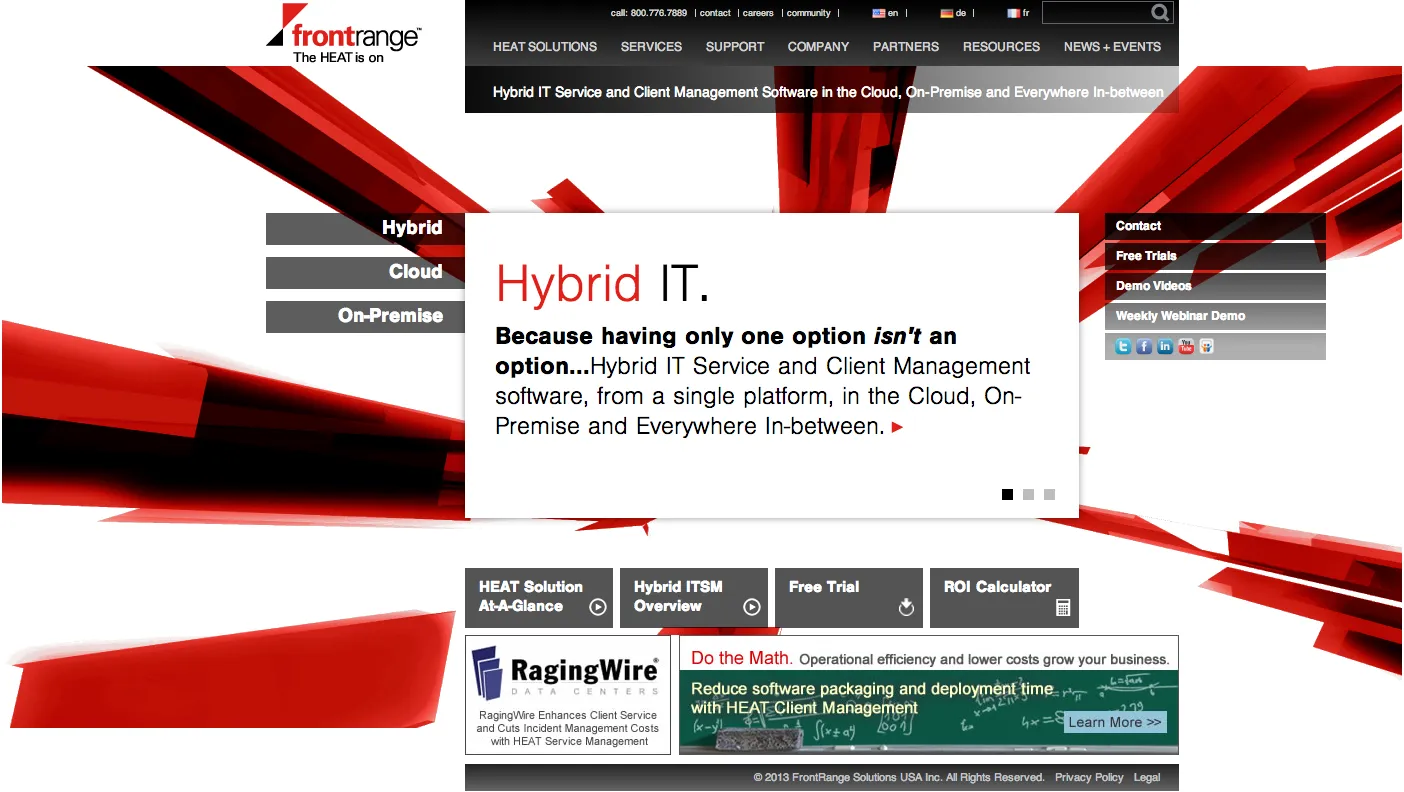The image size is (1404, 792).
Task: Open the SUPPORT menu
Action: (x=735, y=47)
